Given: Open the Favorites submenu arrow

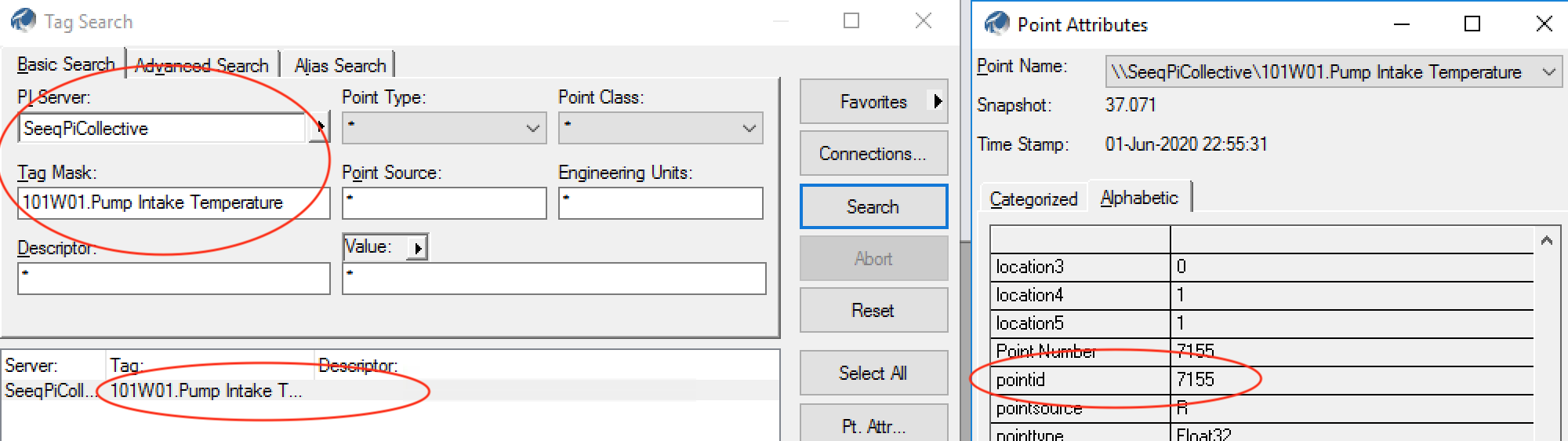Looking at the screenshot, I should point(937,101).
